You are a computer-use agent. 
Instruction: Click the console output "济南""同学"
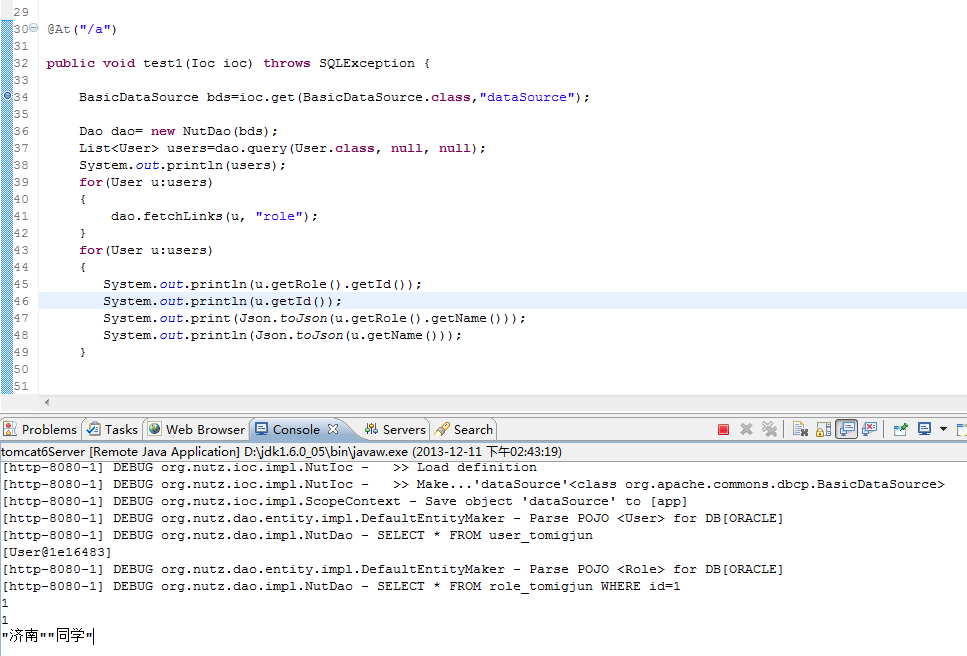pyautogui.click(x=47, y=635)
